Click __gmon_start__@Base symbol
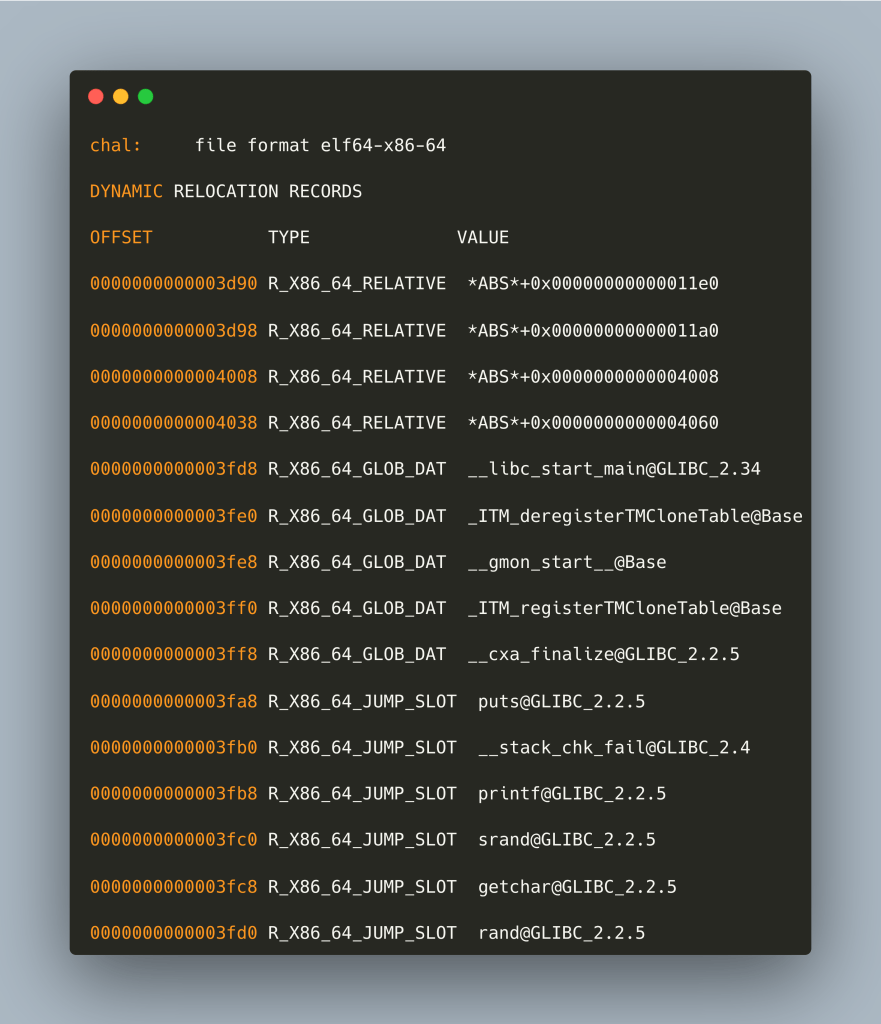This screenshot has width=881, height=1024. click(x=567, y=563)
